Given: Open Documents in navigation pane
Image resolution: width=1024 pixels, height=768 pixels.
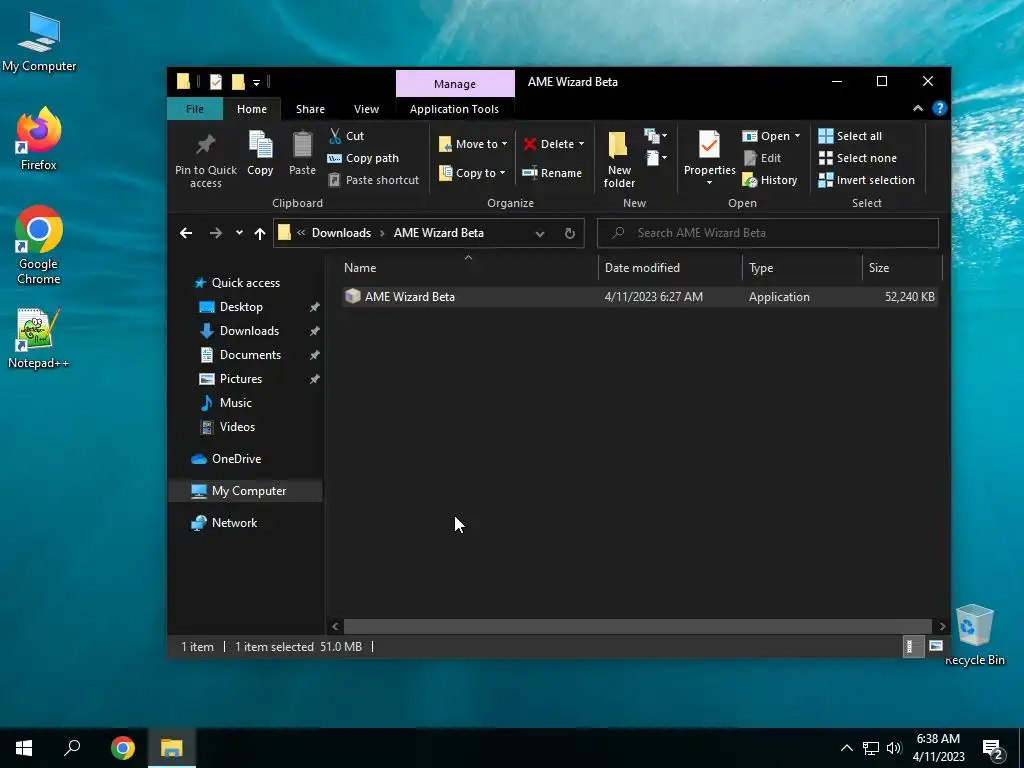Looking at the screenshot, I should (x=250, y=355).
